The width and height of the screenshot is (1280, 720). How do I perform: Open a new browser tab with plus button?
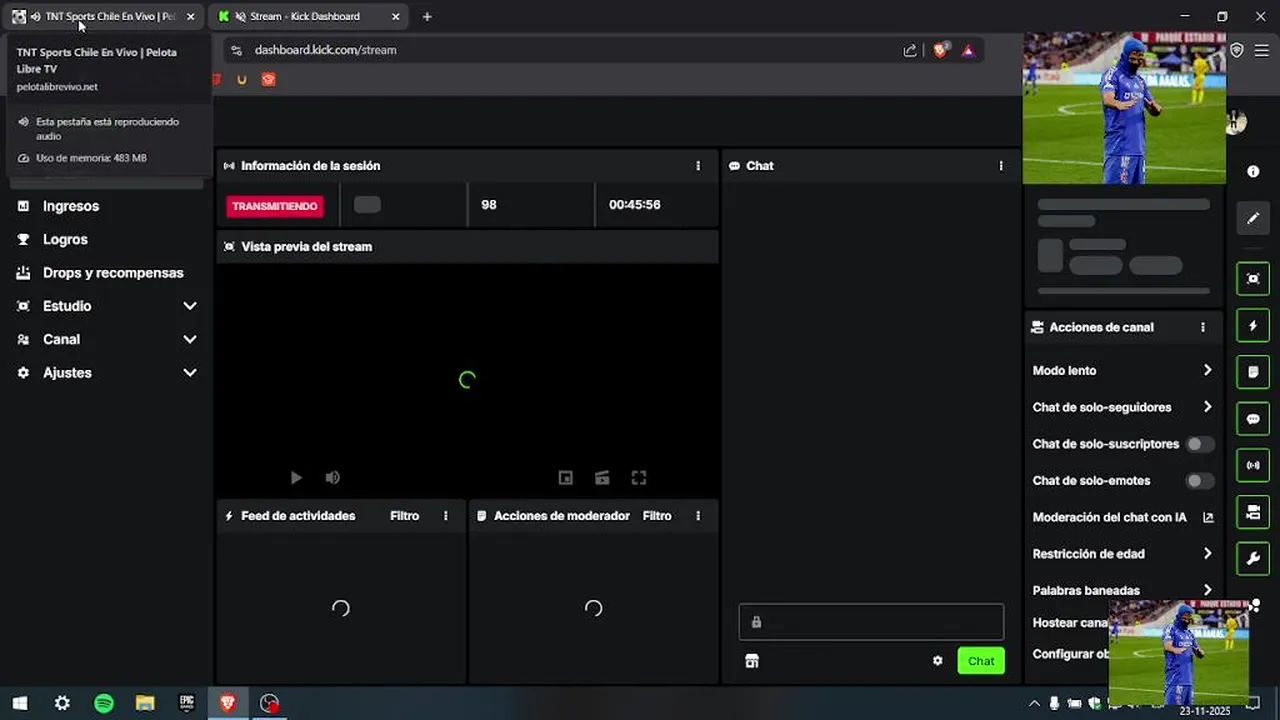pos(427,16)
